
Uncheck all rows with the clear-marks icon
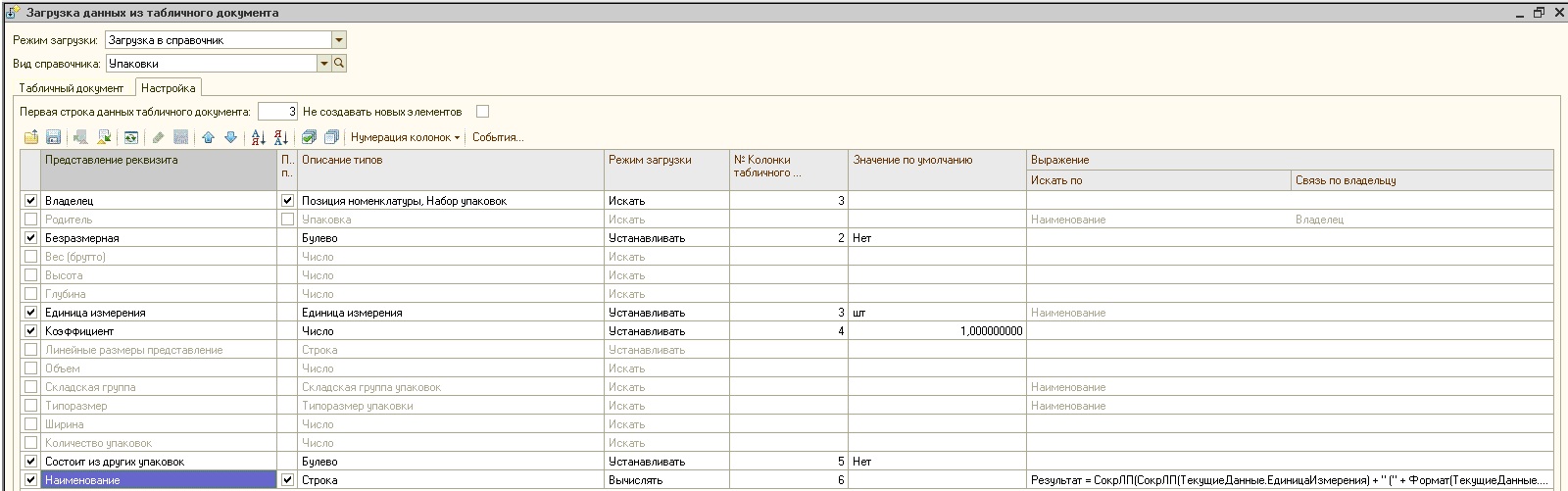(x=331, y=137)
